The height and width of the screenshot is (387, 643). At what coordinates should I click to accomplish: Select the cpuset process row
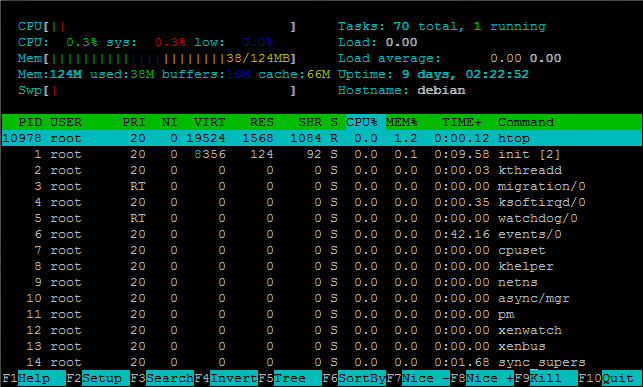tap(322, 250)
